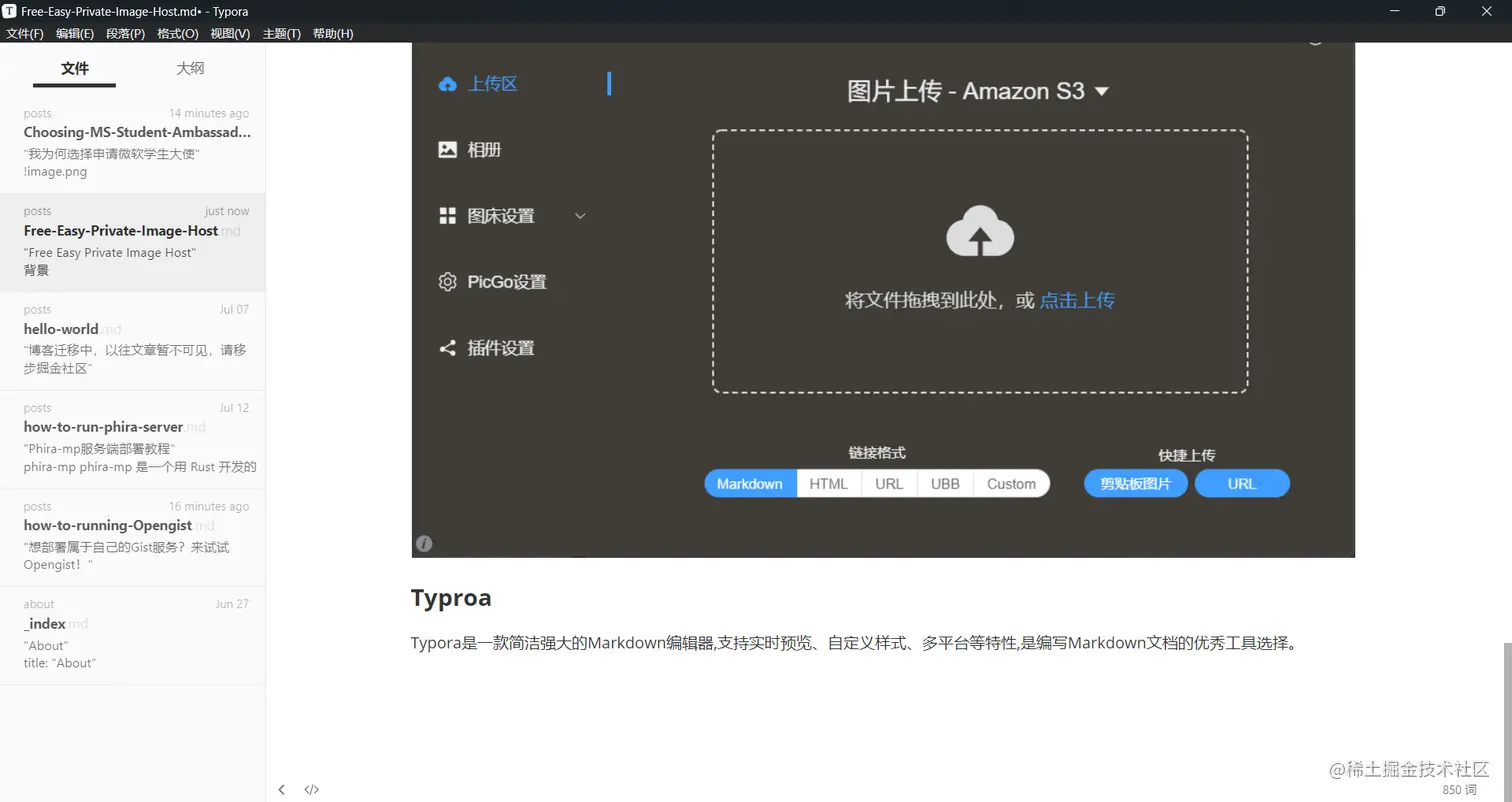Screen dimensions: 1512x802
Task: Click the 图床设置 grid icon
Action: pyautogui.click(x=448, y=216)
